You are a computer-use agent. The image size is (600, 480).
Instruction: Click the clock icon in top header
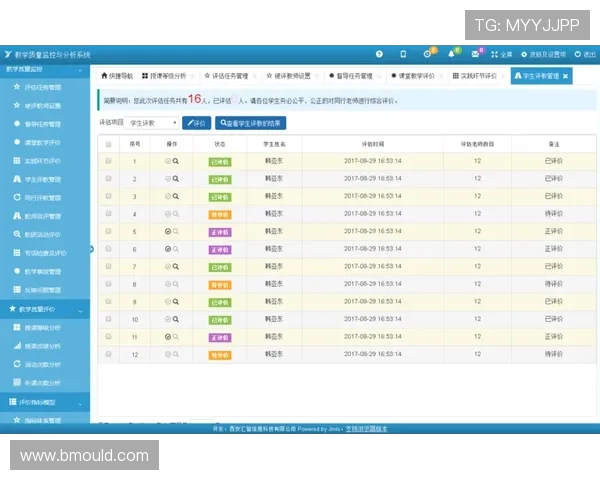(427, 54)
